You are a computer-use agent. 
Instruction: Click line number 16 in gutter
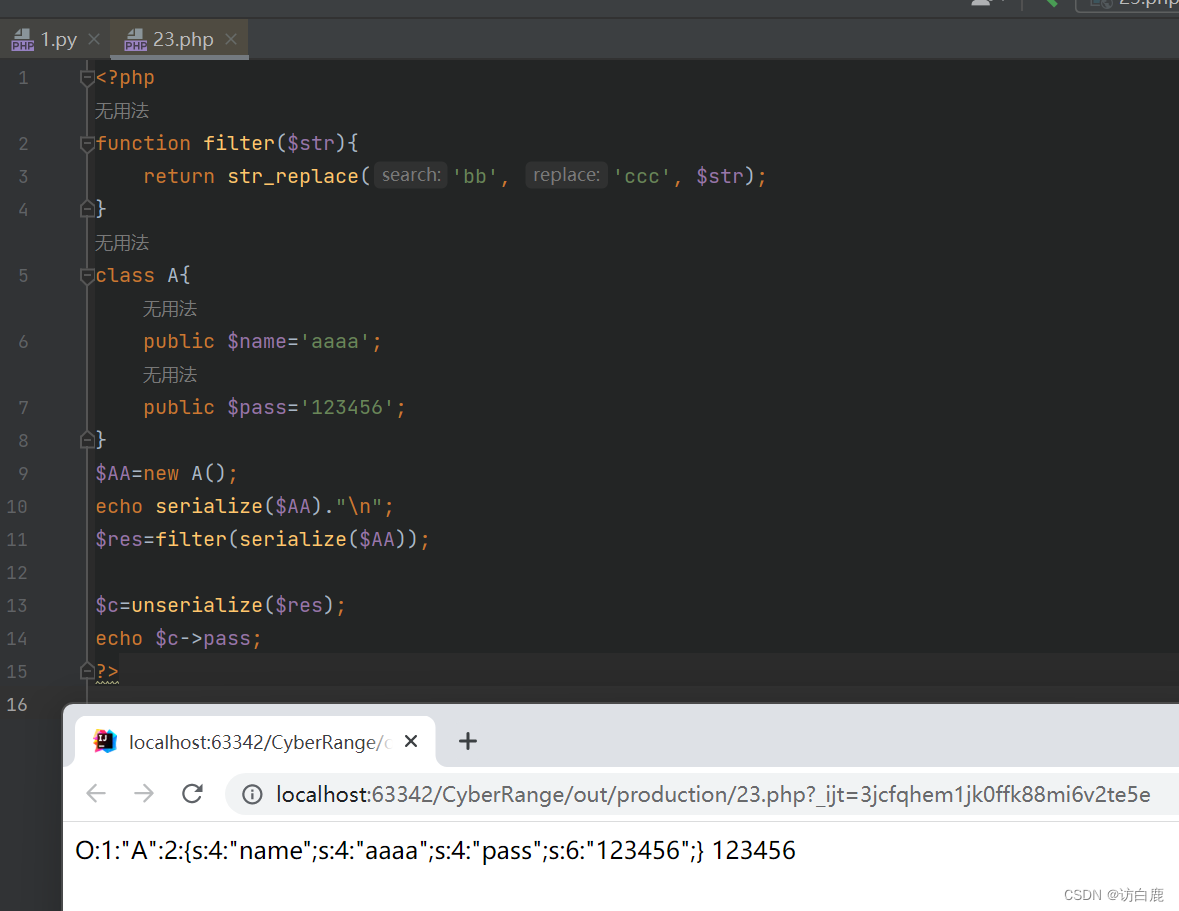pos(17,705)
